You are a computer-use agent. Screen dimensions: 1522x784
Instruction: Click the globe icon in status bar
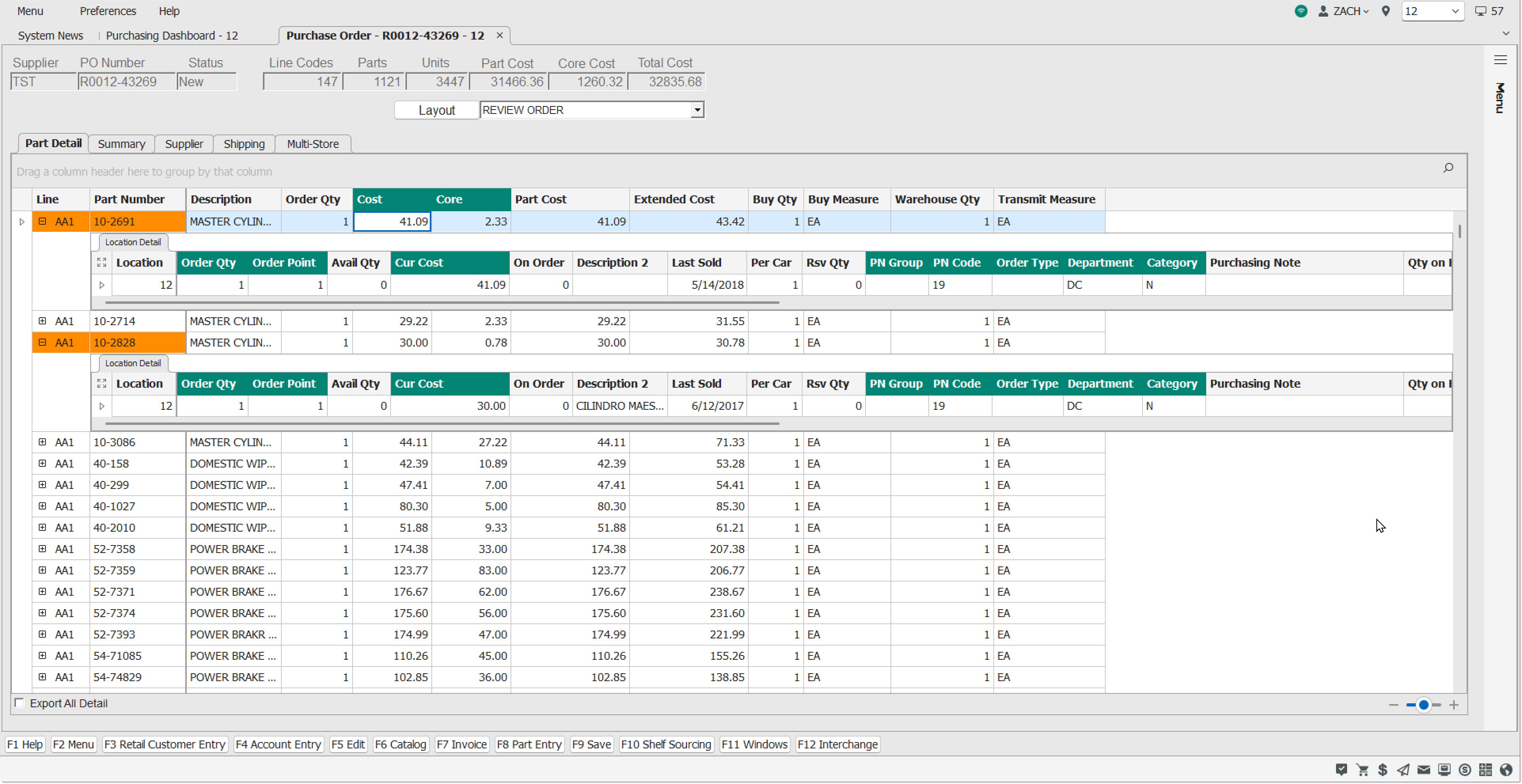[1506, 770]
